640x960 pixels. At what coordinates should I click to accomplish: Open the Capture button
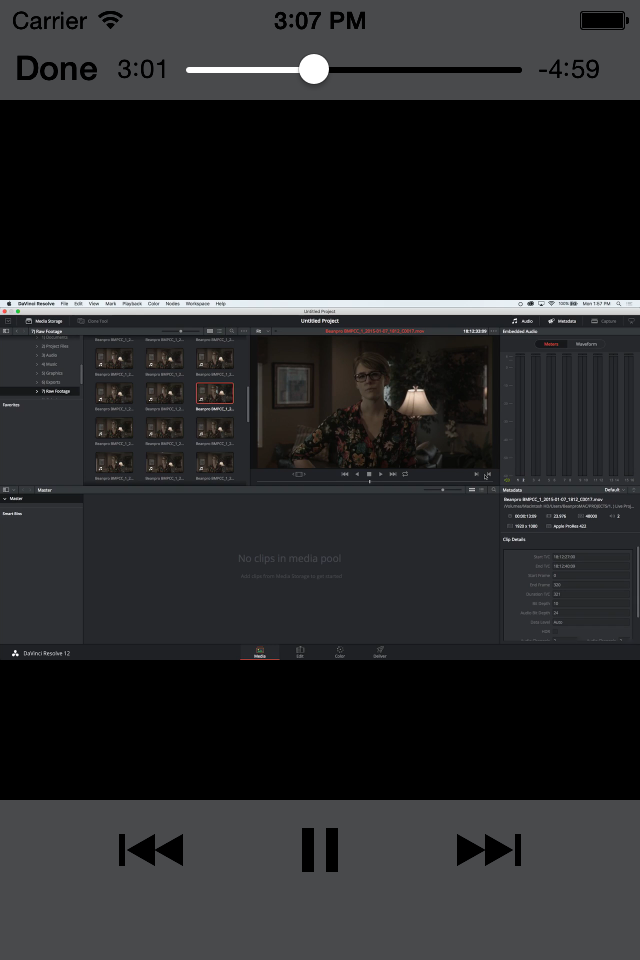(x=603, y=321)
